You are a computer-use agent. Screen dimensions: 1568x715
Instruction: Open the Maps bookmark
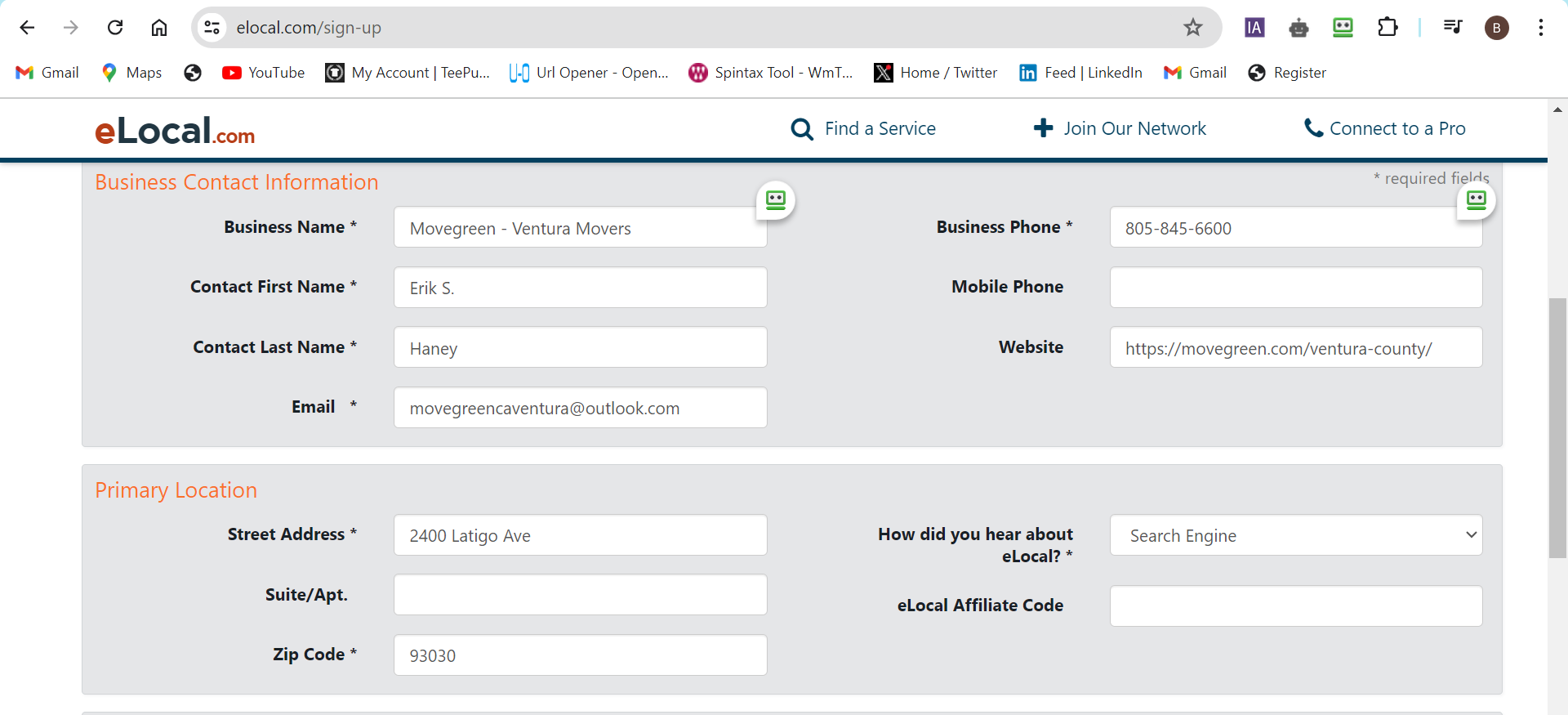(131, 73)
